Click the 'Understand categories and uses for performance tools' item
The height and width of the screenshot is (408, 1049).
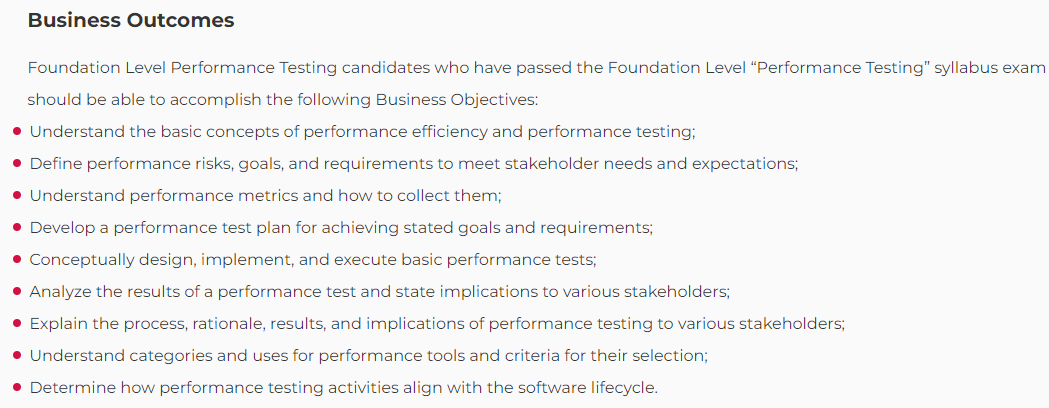pyautogui.click(x=369, y=356)
